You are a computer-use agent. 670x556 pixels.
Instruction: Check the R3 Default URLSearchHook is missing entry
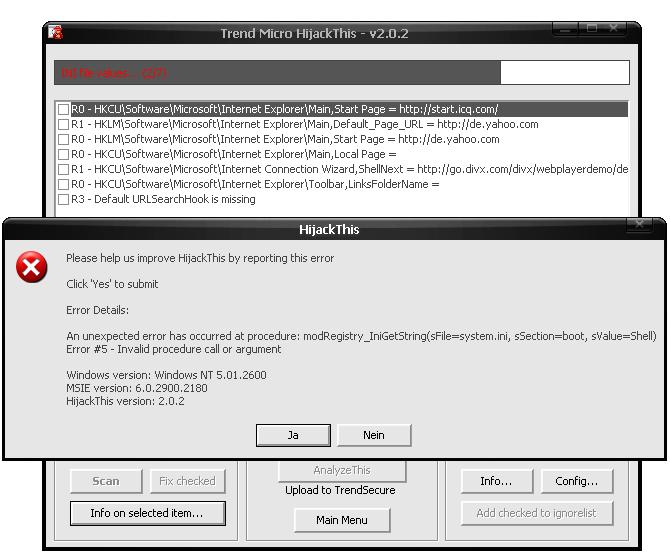(63, 199)
